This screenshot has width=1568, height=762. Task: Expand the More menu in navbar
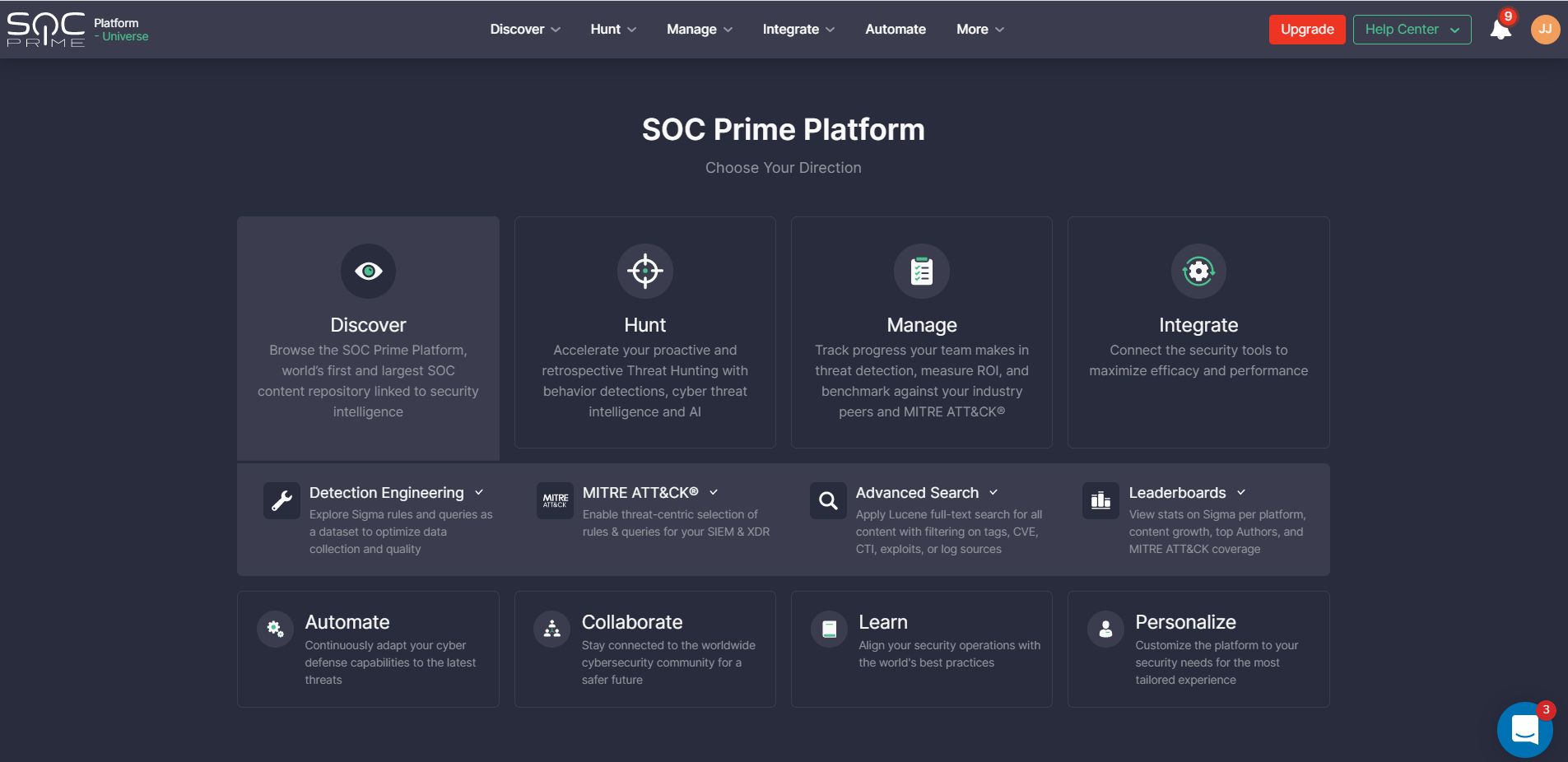[980, 30]
